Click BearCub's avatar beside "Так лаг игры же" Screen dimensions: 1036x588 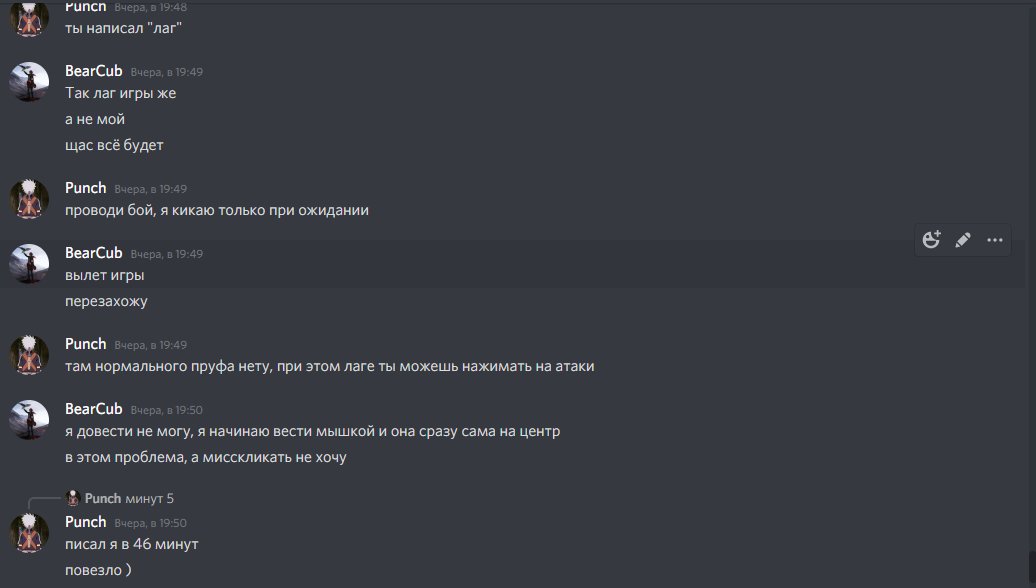coord(30,82)
